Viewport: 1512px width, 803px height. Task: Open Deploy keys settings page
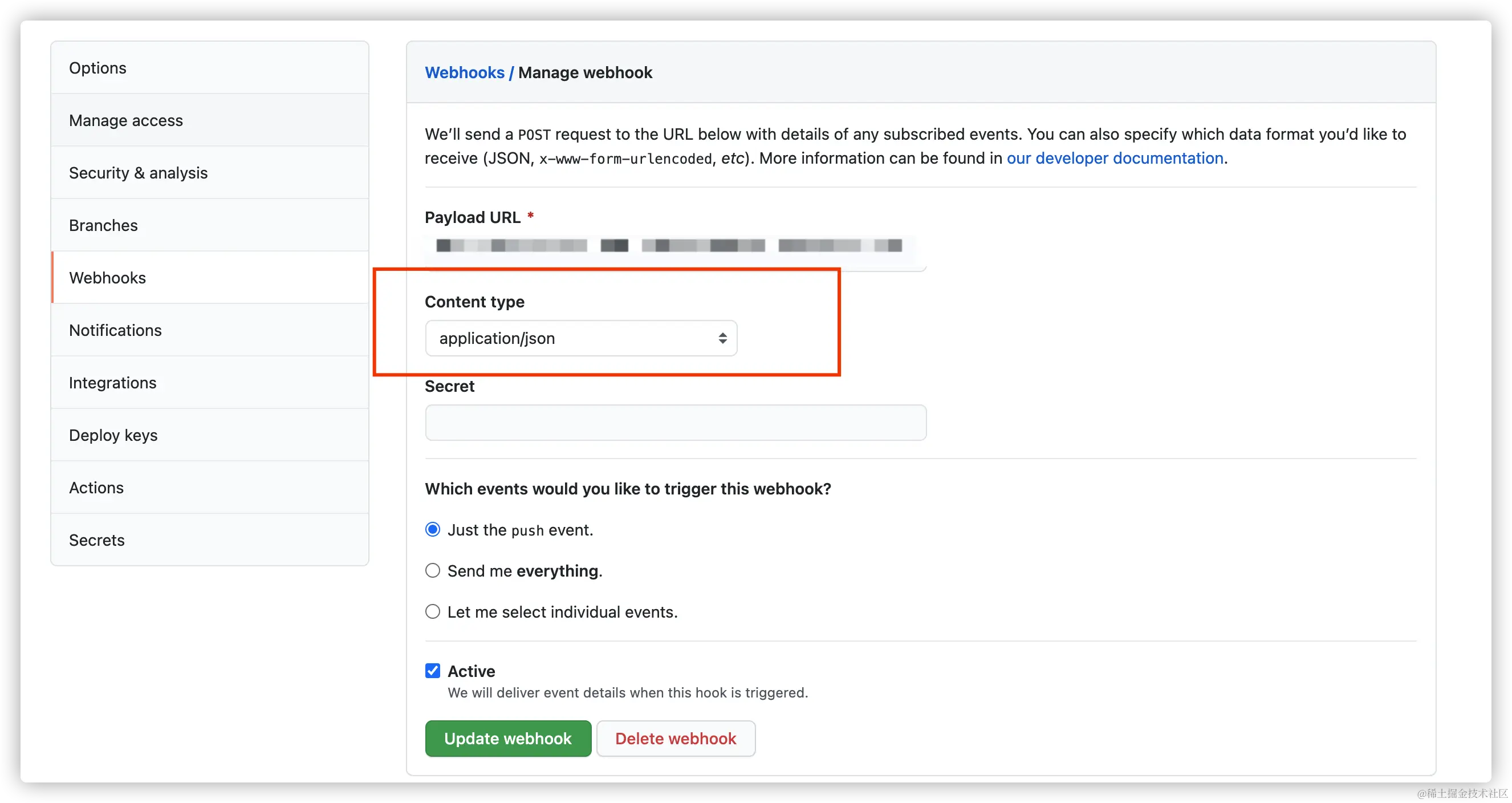pyautogui.click(x=113, y=435)
